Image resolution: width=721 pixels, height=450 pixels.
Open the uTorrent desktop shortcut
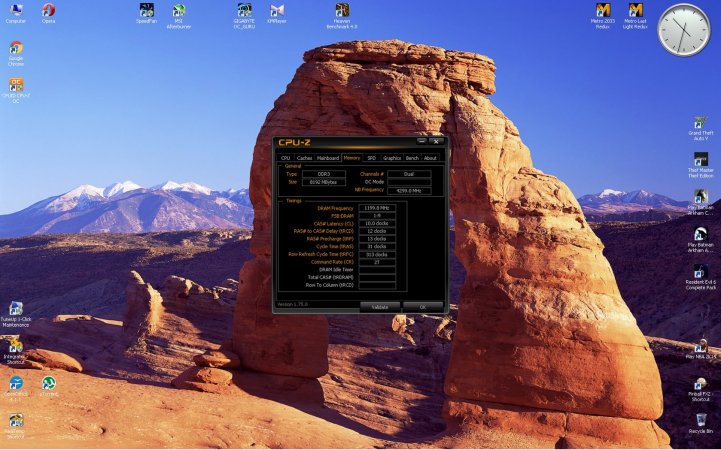(48, 386)
